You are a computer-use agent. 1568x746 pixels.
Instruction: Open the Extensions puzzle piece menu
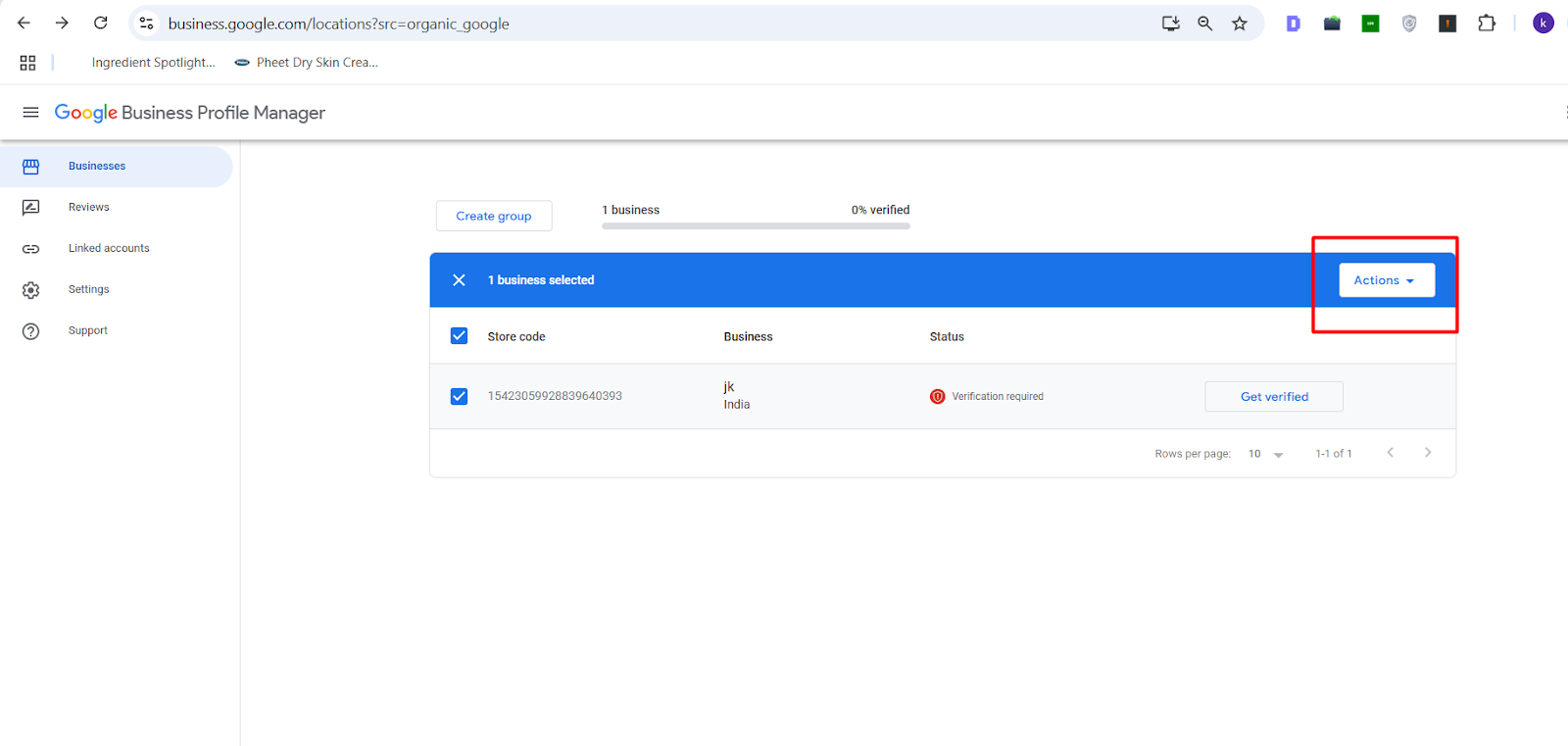[1487, 24]
